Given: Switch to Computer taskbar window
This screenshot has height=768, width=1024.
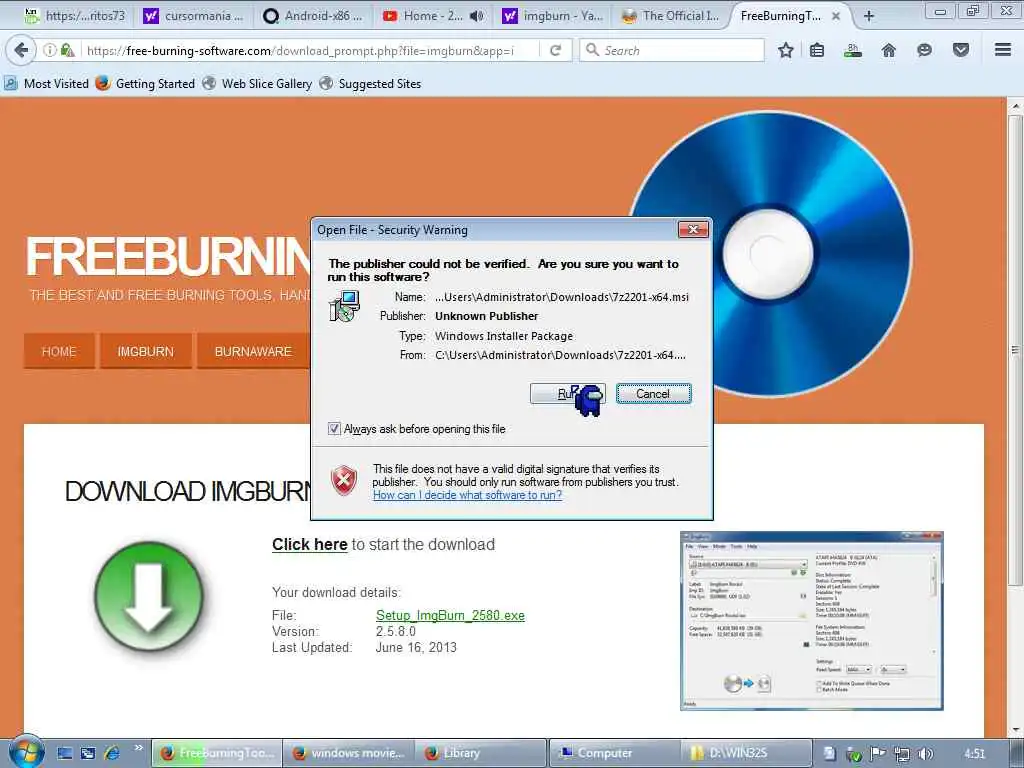Looking at the screenshot, I should click(x=615, y=753).
